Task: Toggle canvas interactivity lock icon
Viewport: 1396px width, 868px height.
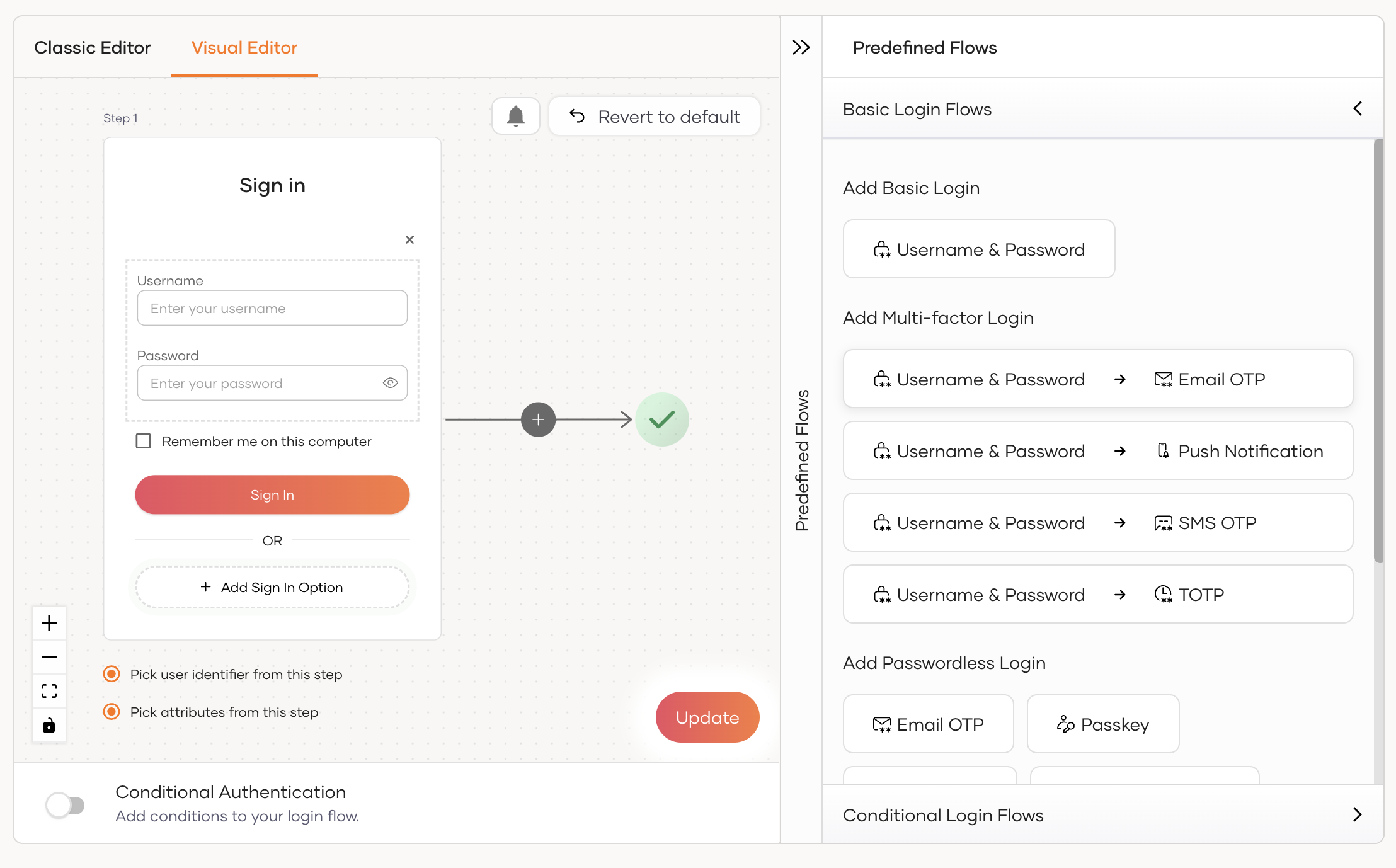Action: tap(49, 725)
